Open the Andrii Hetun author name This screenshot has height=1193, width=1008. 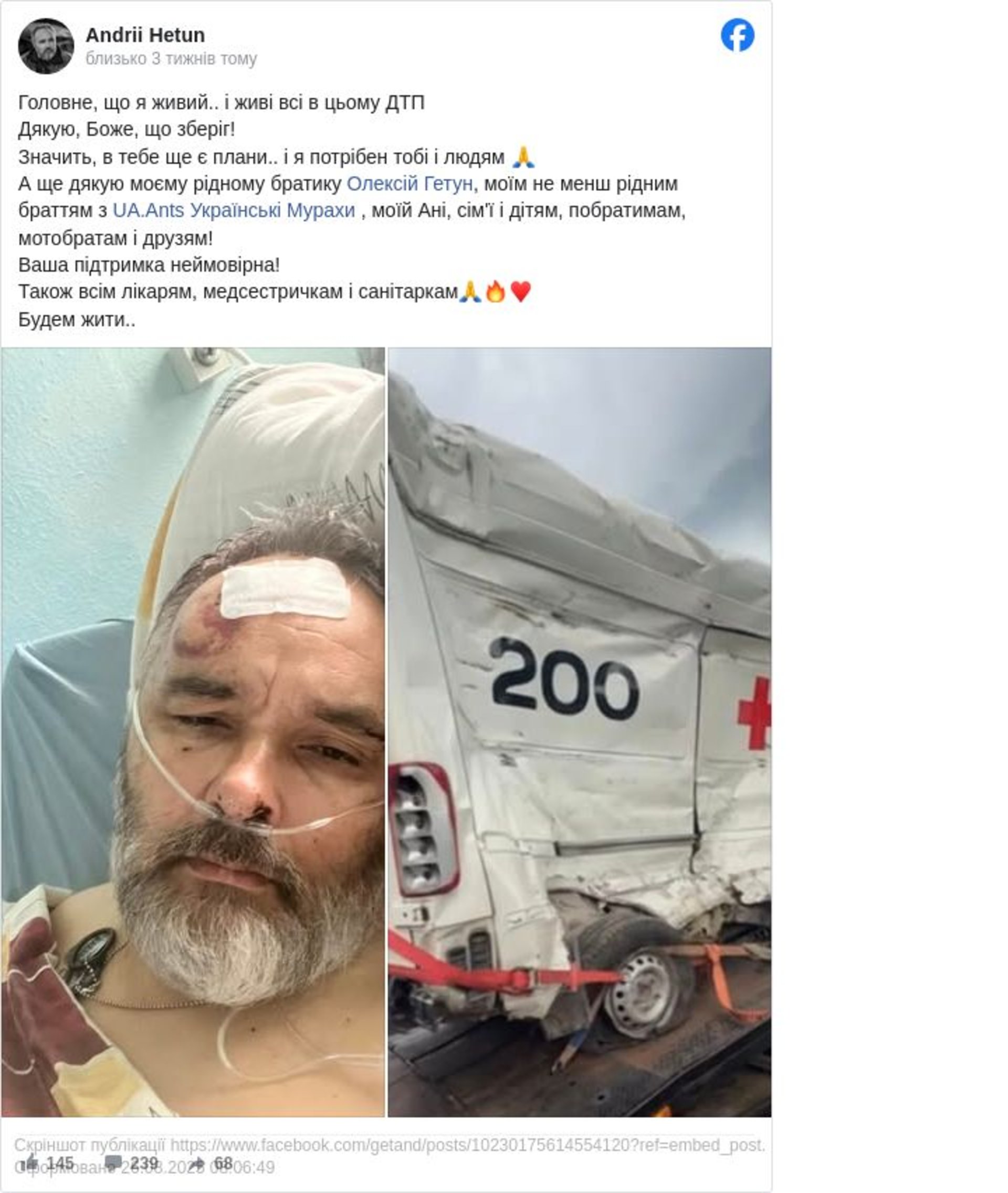(145, 35)
